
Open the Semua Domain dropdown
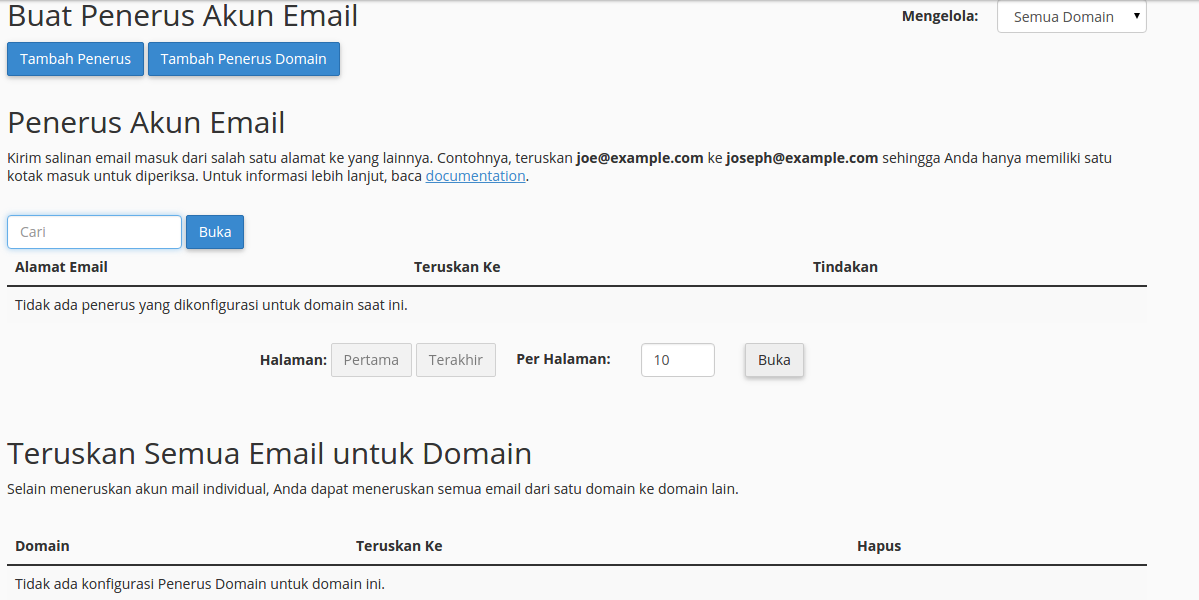[x=1071, y=17]
